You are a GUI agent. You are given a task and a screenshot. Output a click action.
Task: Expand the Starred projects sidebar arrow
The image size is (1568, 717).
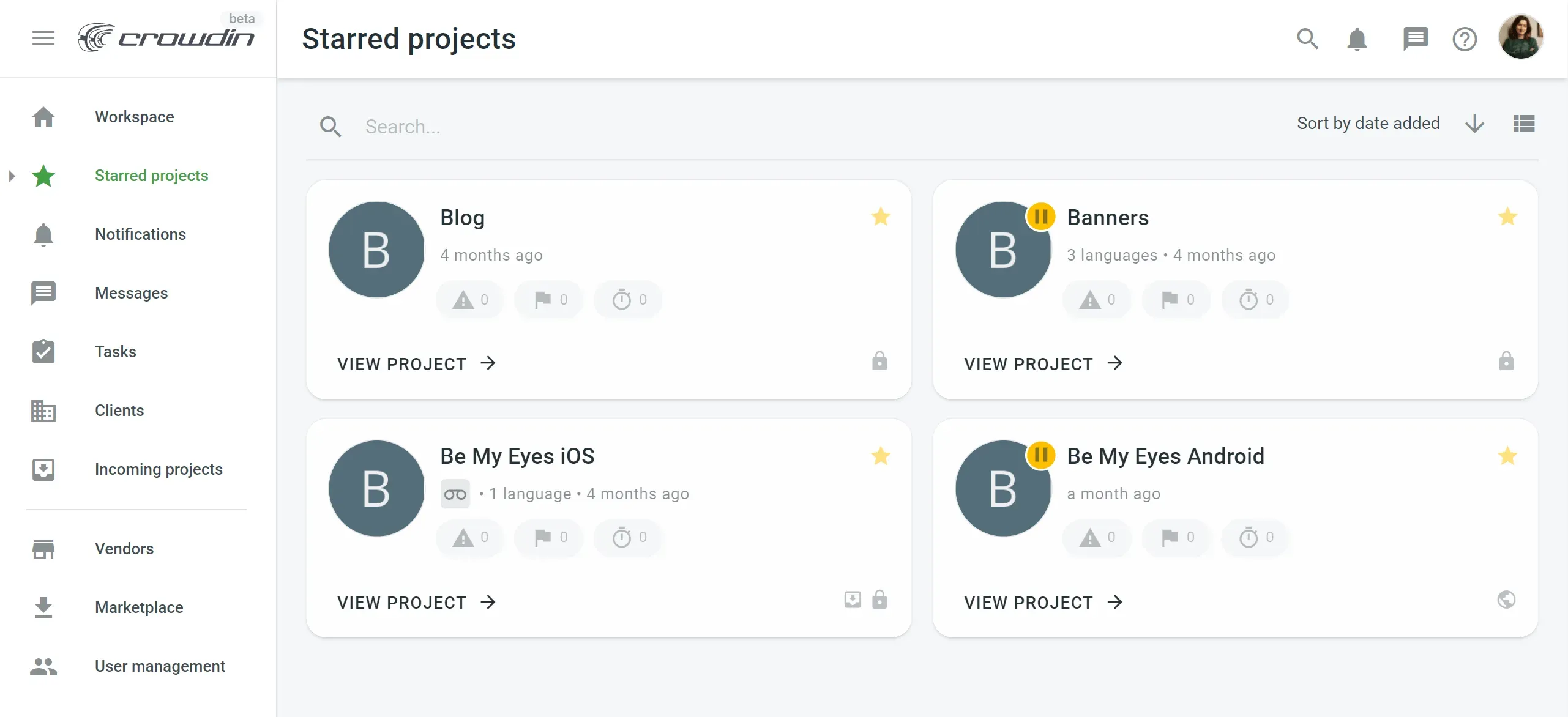tap(12, 176)
